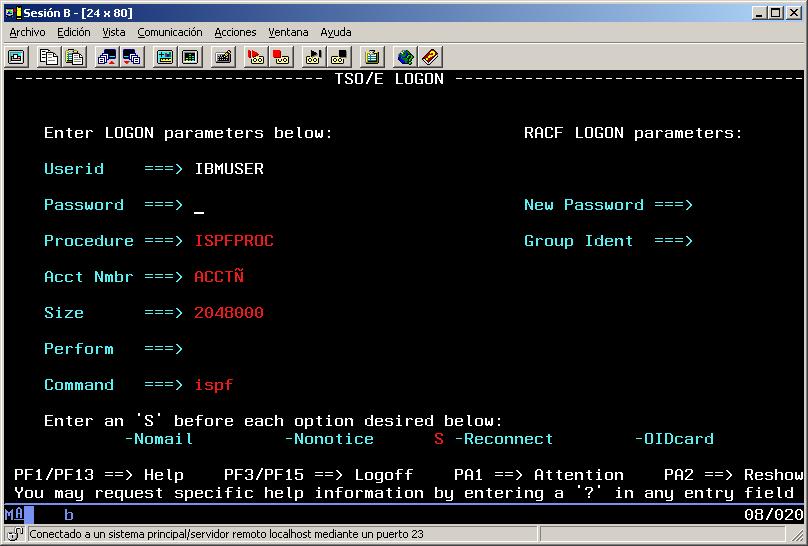Screen dimensions: 808x546
Task: Click the Receive File from Host icon
Action: pyautogui.click(x=132, y=57)
